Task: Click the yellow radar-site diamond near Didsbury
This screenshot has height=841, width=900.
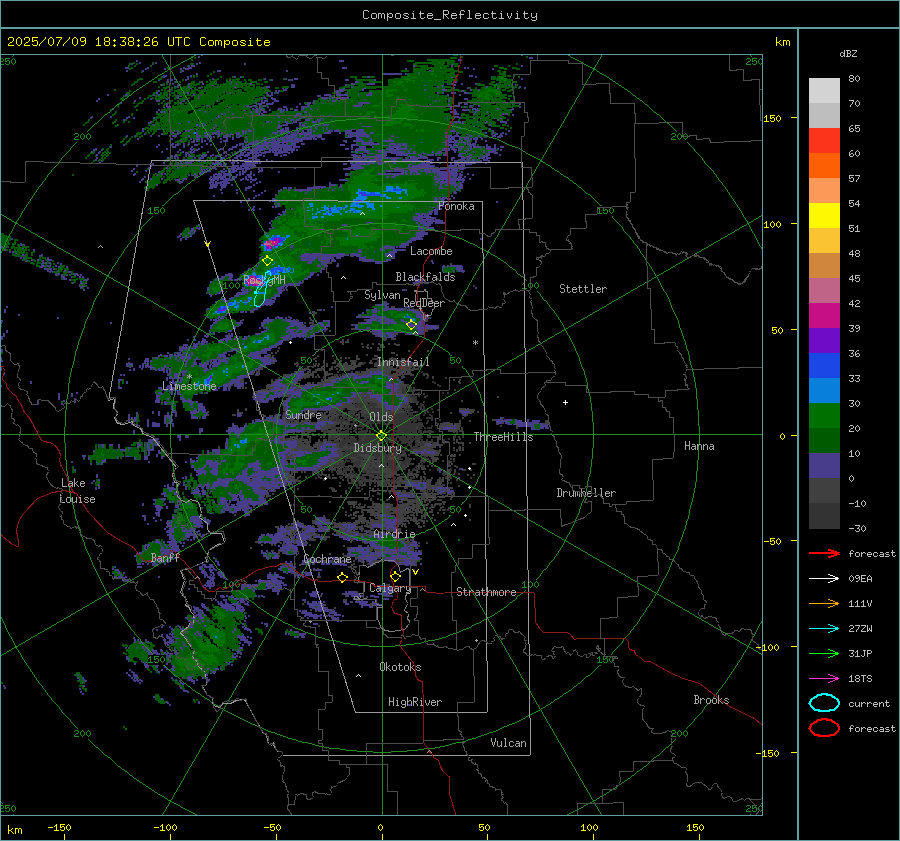Action: click(381, 436)
